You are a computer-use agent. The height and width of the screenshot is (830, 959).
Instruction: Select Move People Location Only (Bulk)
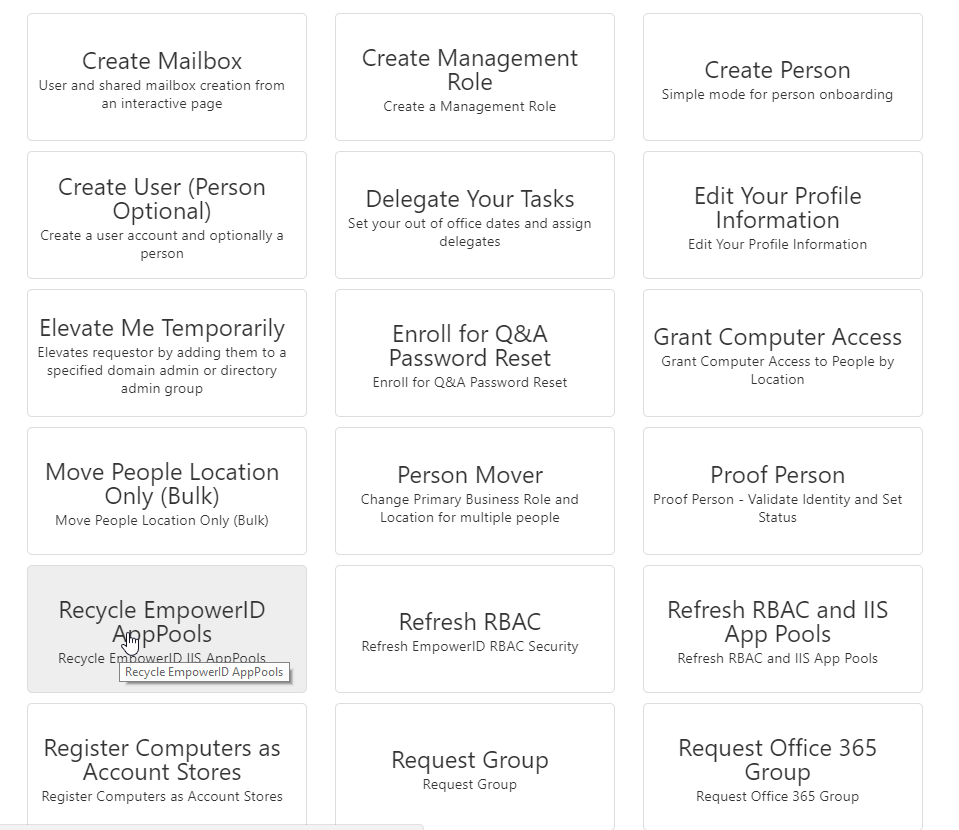pyautogui.click(x=166, y=490)
